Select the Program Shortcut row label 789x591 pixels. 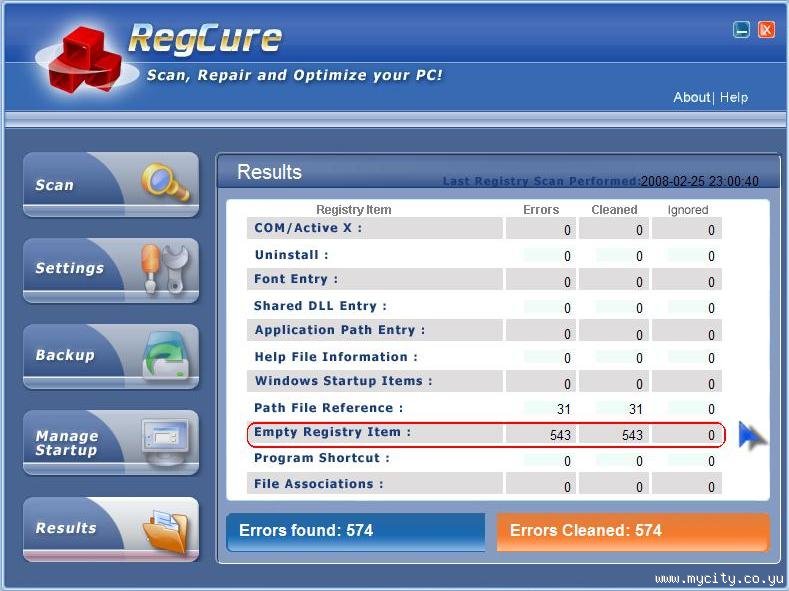click(322, 458)
